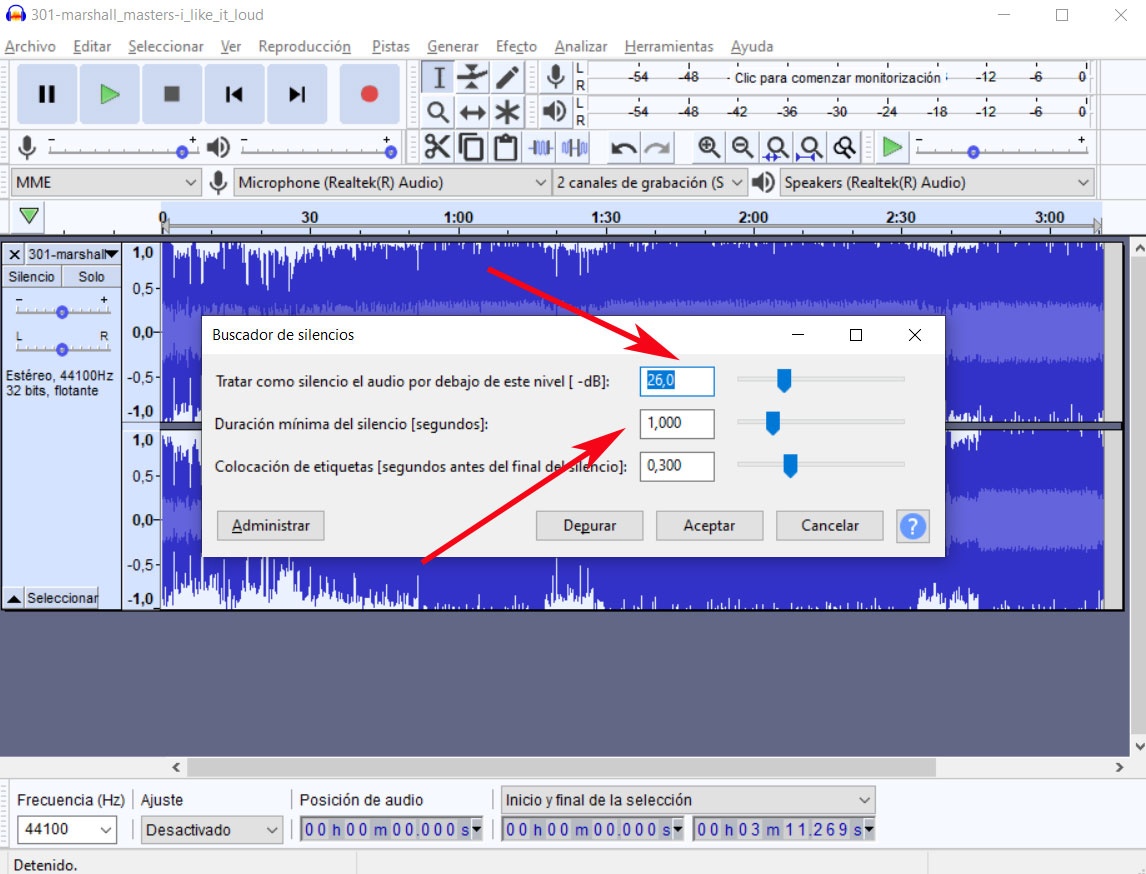
Task: Select the Selection (I-beam) tool
Action: pyautogui.click(x=439, y=77)
